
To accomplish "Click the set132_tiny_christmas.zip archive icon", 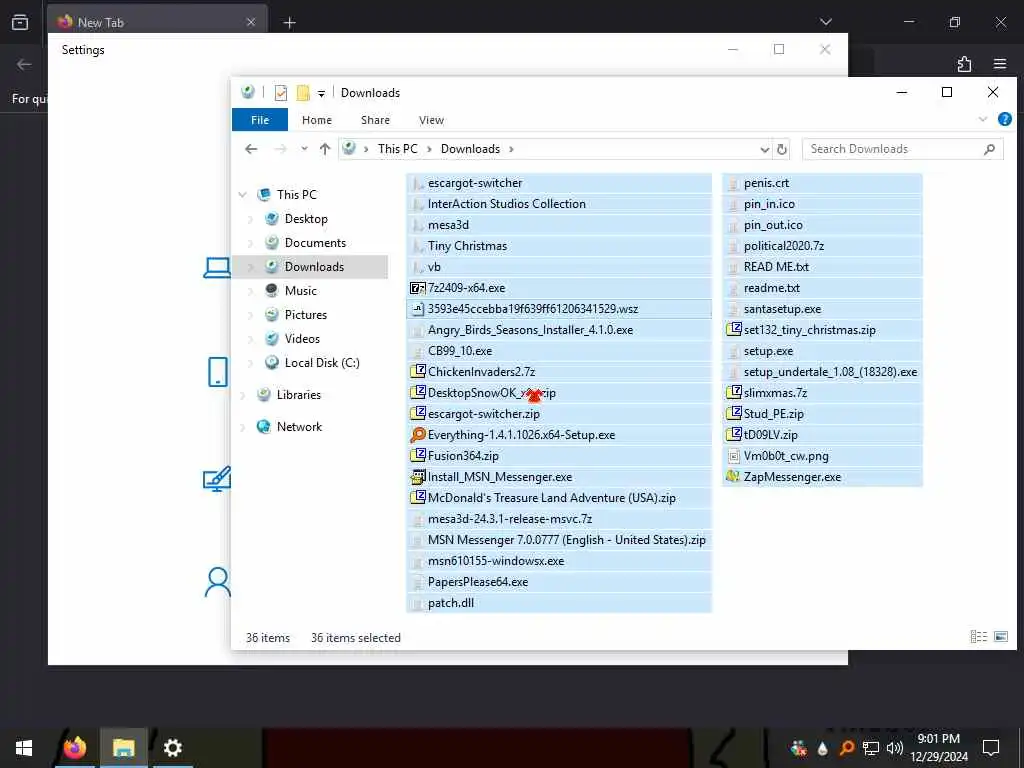I will pyautogui.click(x=733, y=330).
